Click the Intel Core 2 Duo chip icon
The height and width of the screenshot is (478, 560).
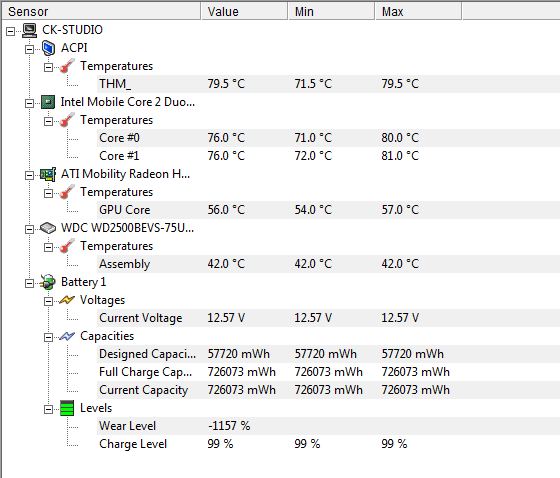click(48, 102)
